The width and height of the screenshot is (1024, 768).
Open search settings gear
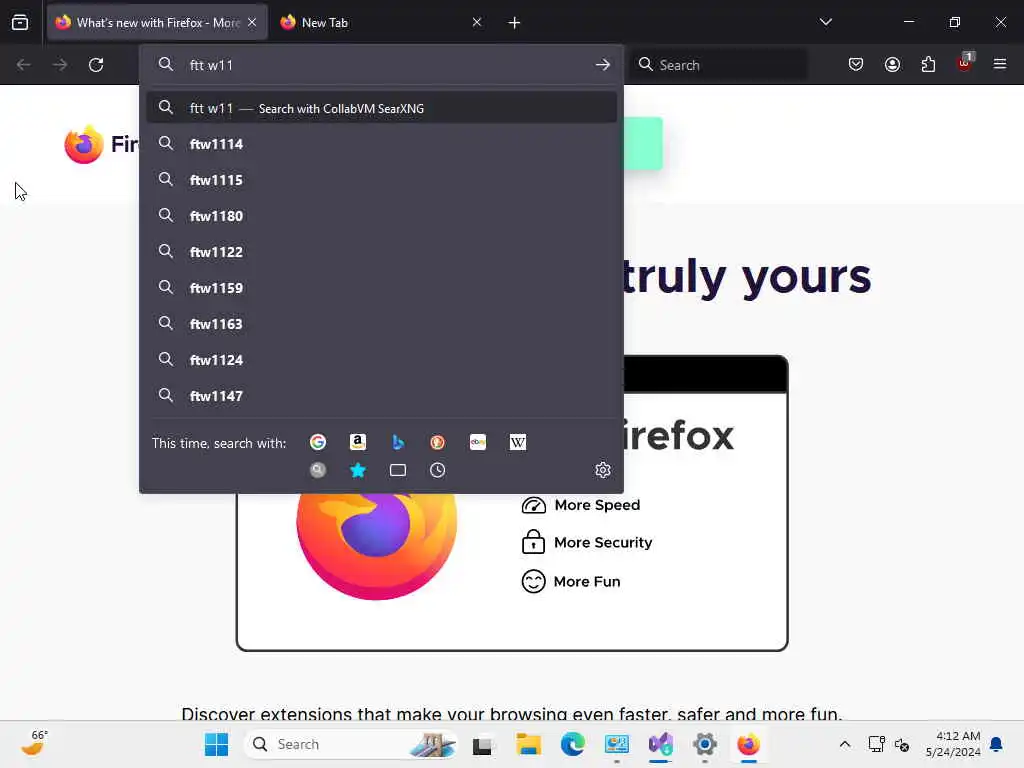[x=603, y=470]
